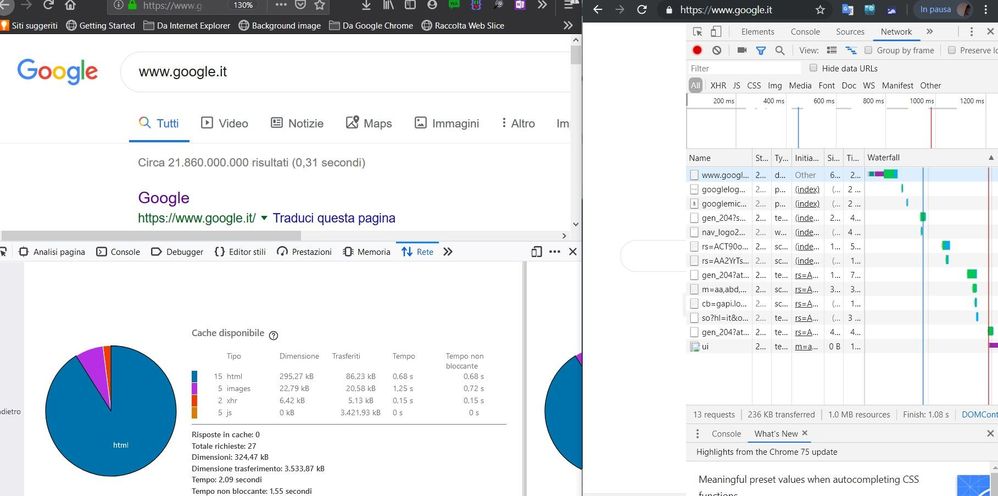998x496 pixels.
Task: Open Firefox Console devtools tab
Action: click(x=118, y=252)
